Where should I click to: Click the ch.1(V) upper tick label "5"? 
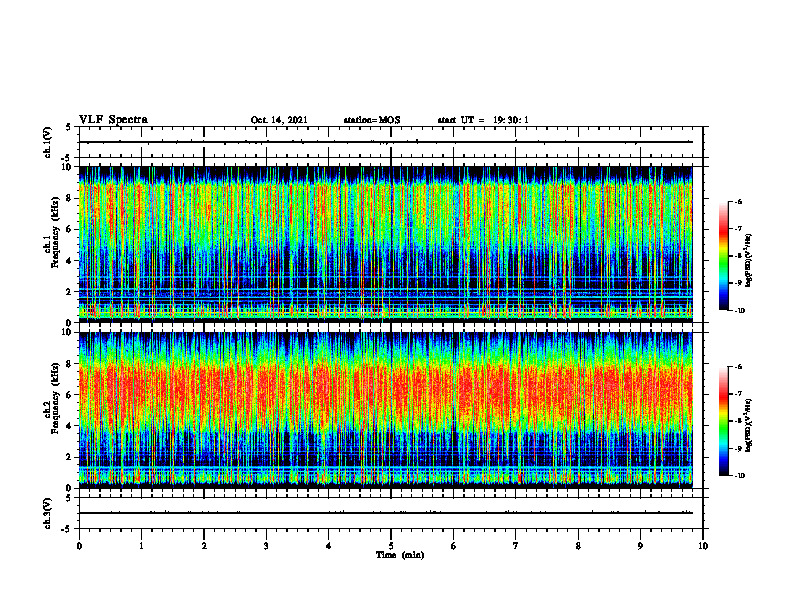tap(70, 128)
